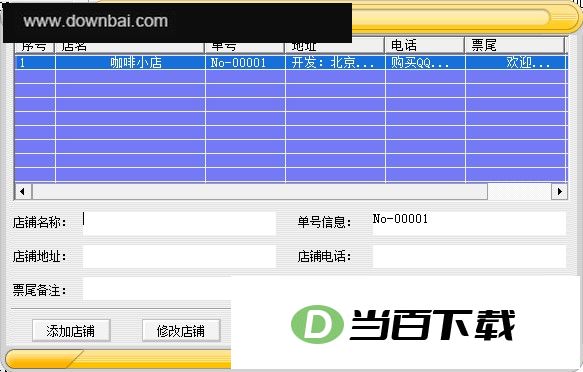Click the 电话 column header
Viewport: 583px width, 372px height.
tap(424, 45)
